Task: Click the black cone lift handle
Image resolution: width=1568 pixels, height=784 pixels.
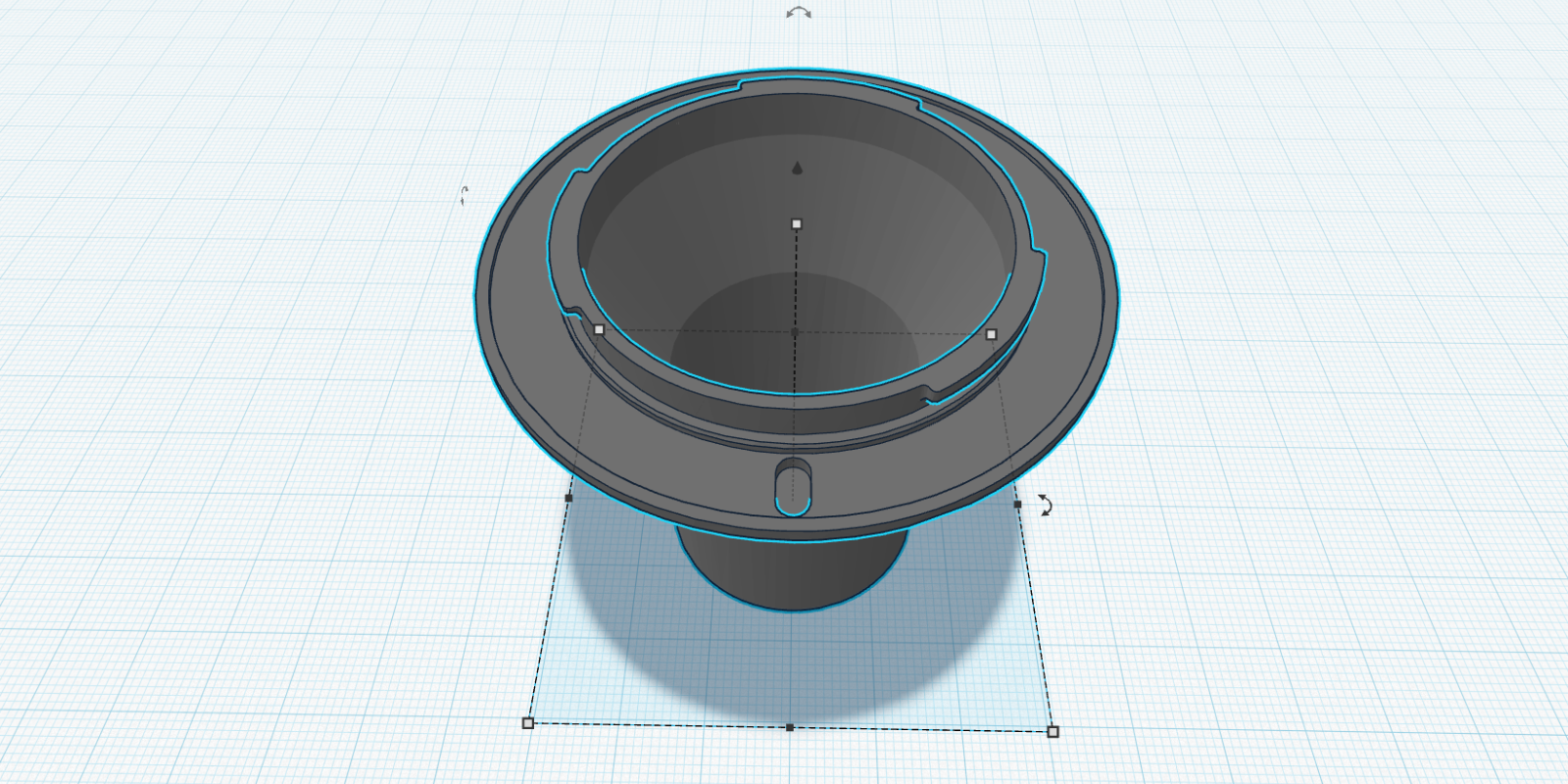Action: pos(797,169)
